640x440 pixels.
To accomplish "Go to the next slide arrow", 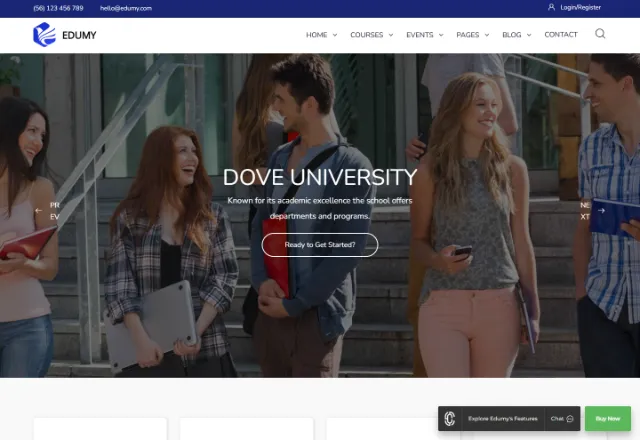I will [601, 211].
